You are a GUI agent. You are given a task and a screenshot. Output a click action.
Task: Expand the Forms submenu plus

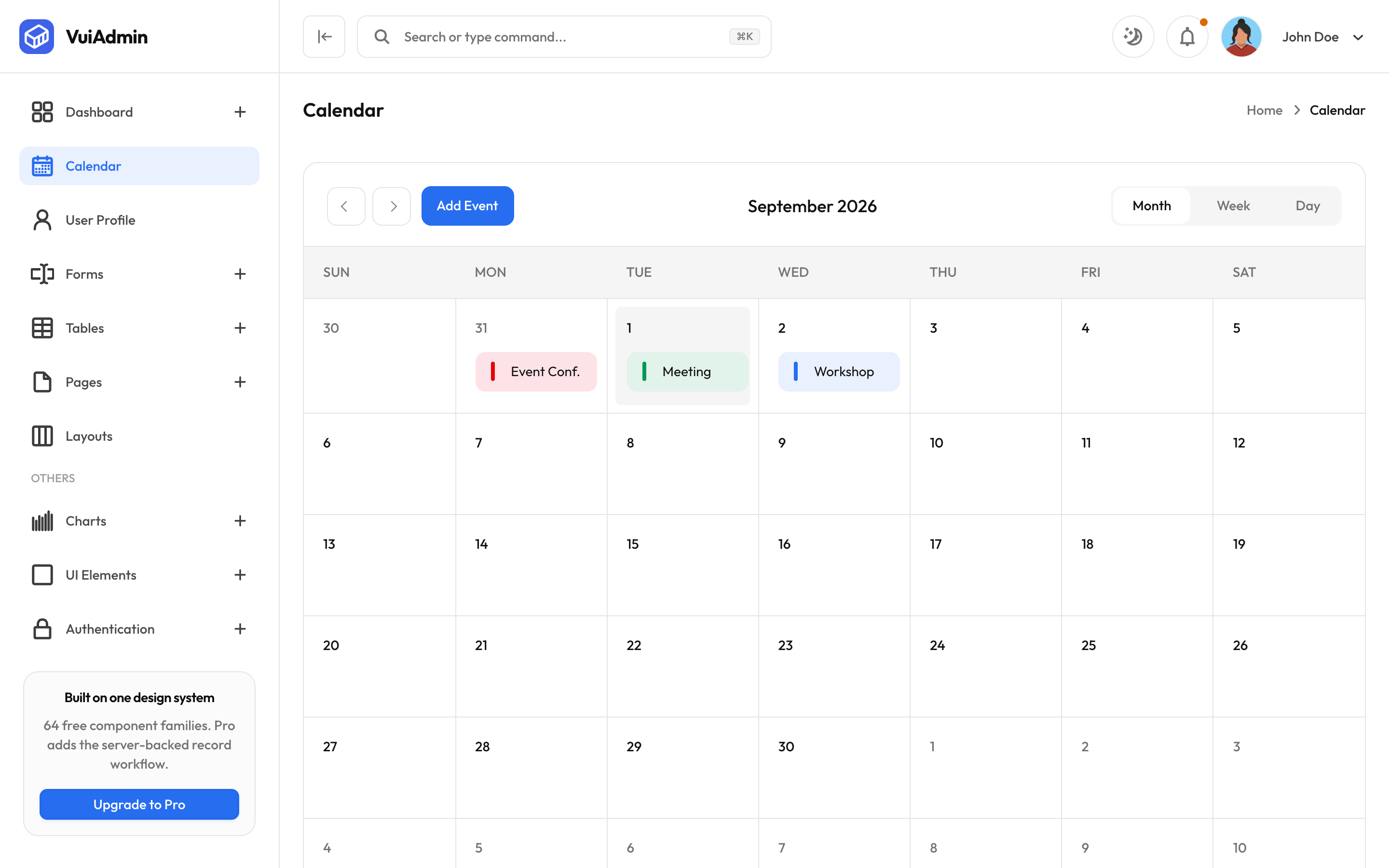tap(240, 274)
